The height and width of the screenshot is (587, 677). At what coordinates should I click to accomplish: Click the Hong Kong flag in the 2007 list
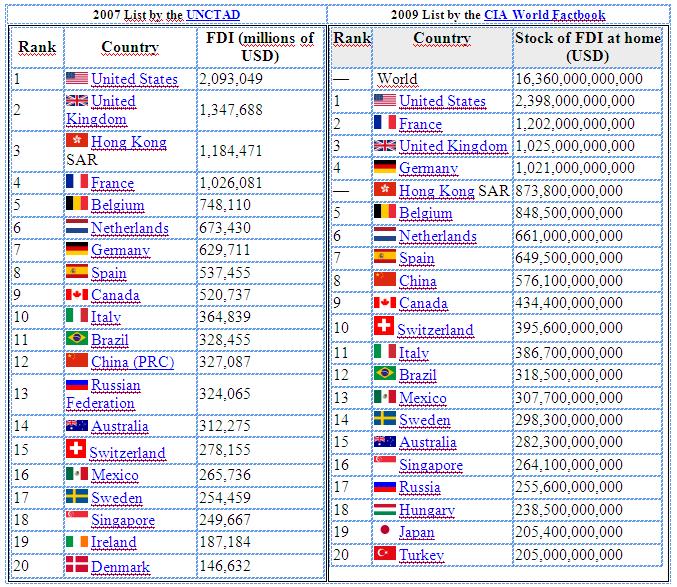[77, 140]
